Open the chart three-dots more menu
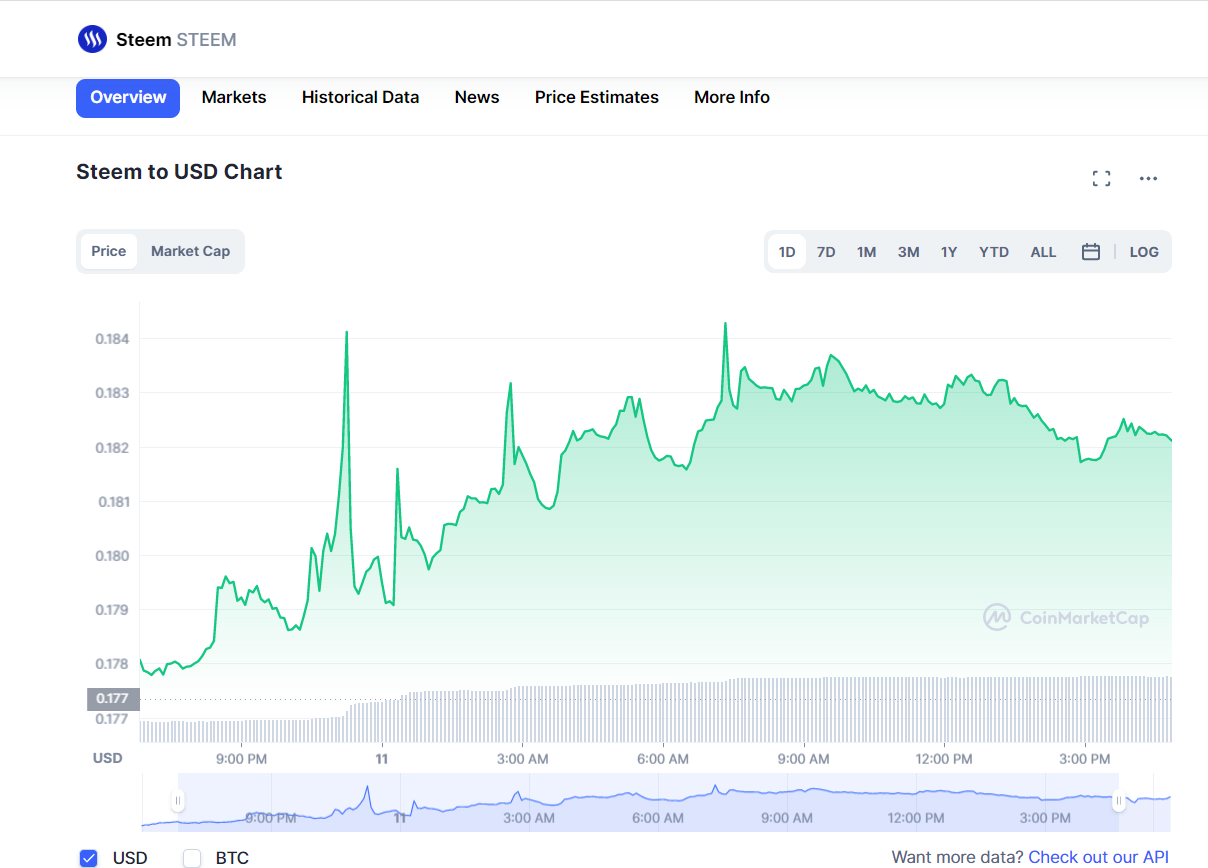 coord(1148,178)
